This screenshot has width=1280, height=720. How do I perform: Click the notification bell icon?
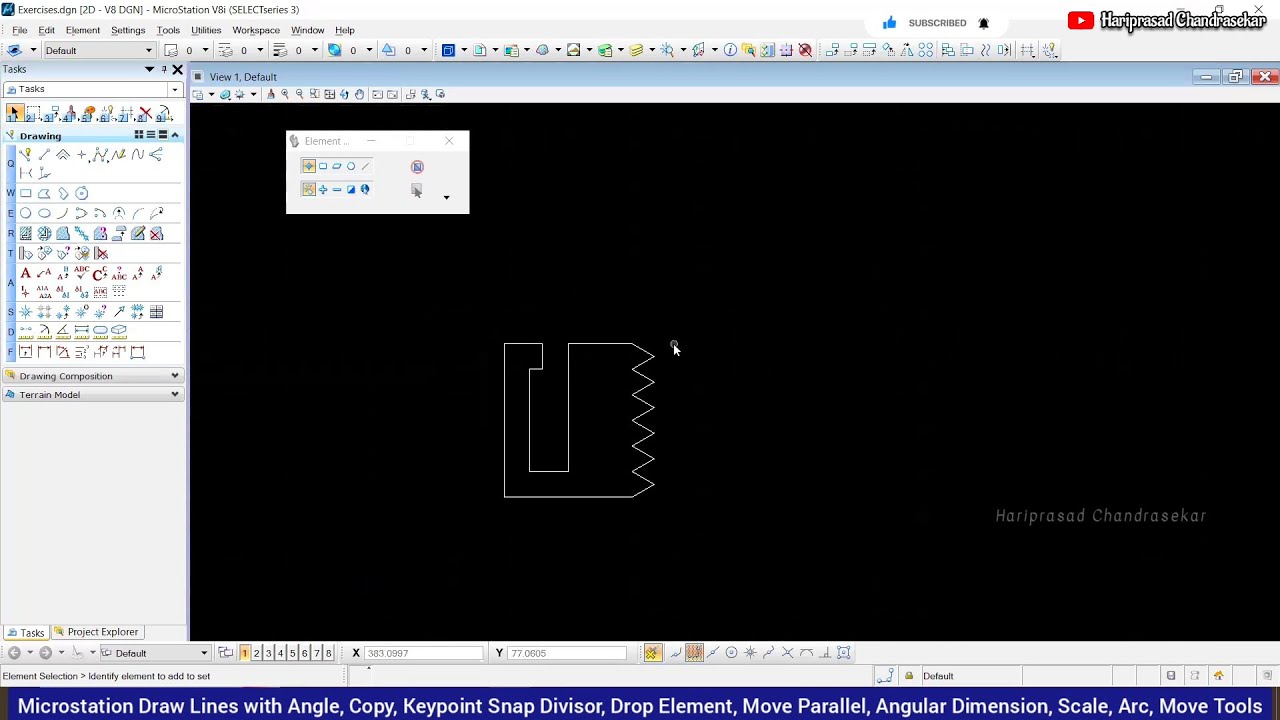pyautogui.click(x=983, y=23)
